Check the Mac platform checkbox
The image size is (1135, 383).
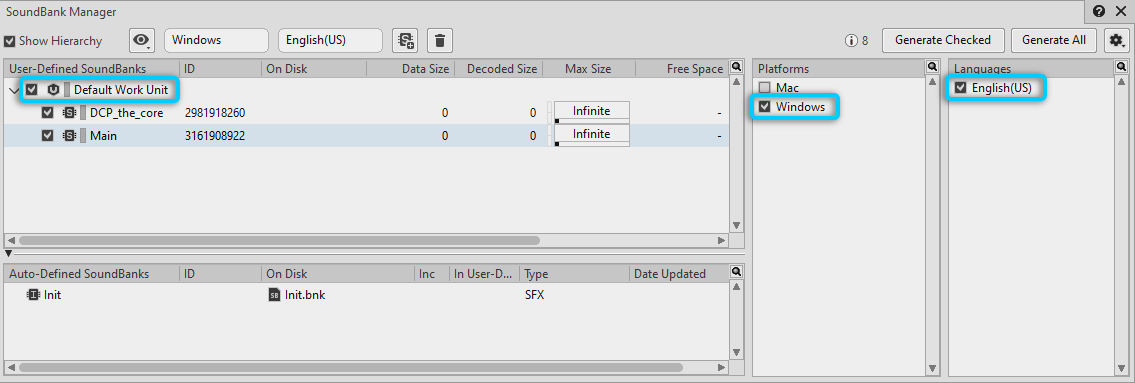click(764, 88)
